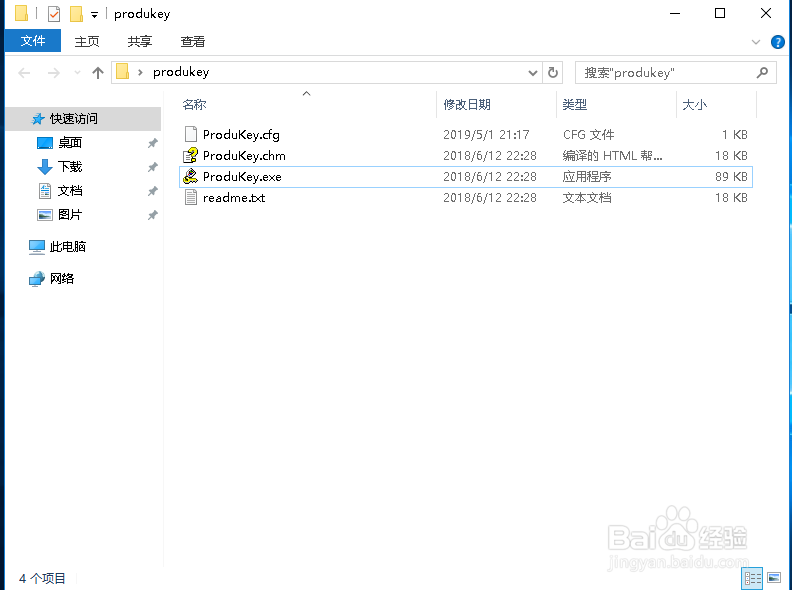The height and width of the screenshot is (590, 792).
Task: Click the pin icon next to 桌面
Action: (x=153, y=143)
